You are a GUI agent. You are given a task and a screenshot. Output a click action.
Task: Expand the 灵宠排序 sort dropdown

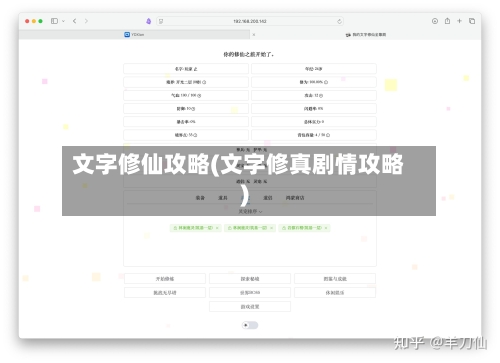(250, 211)
